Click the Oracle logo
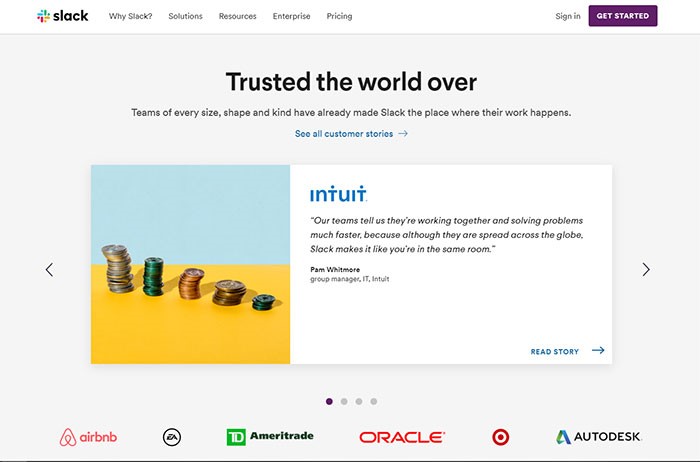The width and height of the screenshot is (700, 462). (x=402, y=437)
